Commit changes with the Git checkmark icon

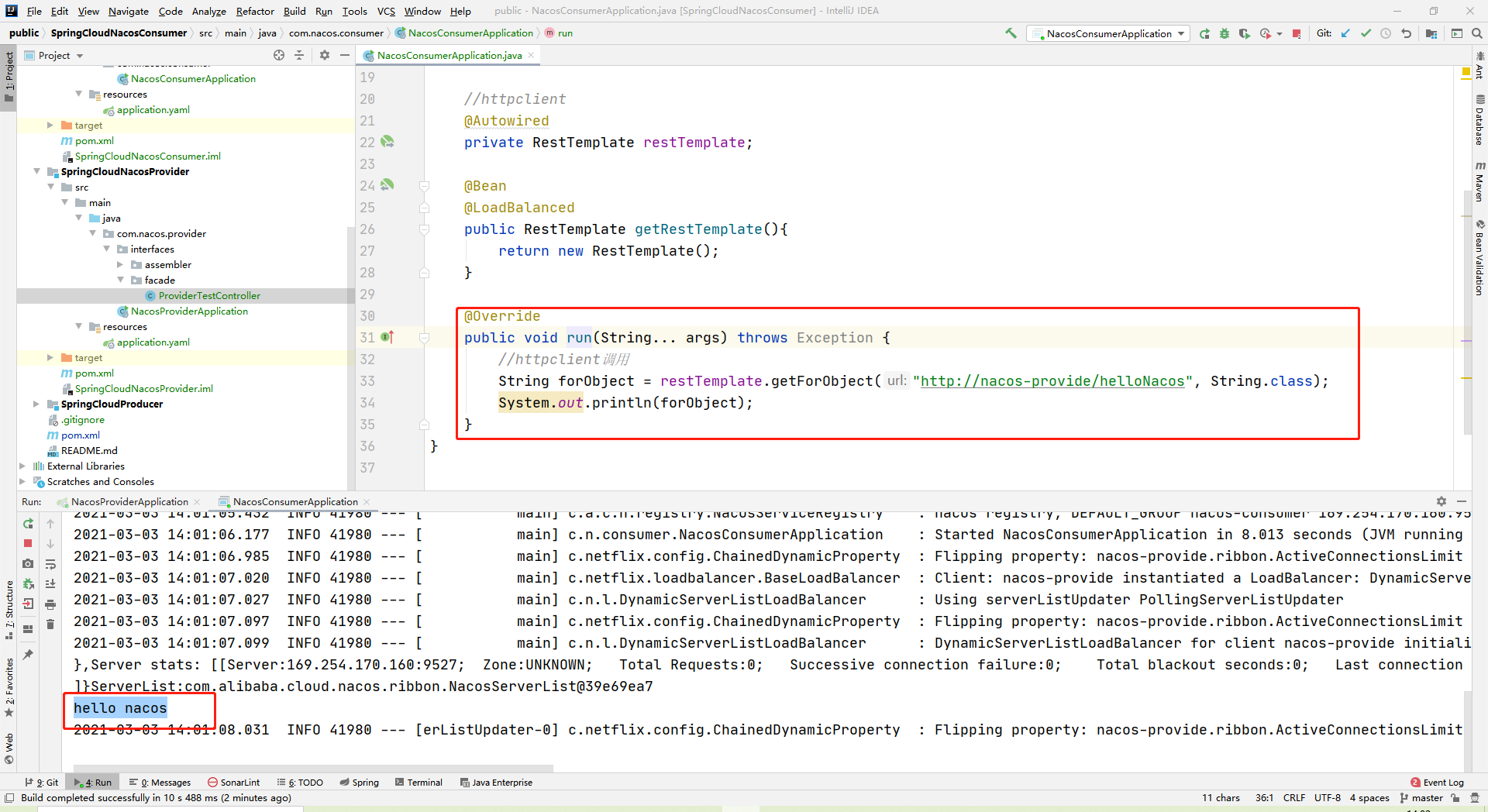pos(1366,33)
